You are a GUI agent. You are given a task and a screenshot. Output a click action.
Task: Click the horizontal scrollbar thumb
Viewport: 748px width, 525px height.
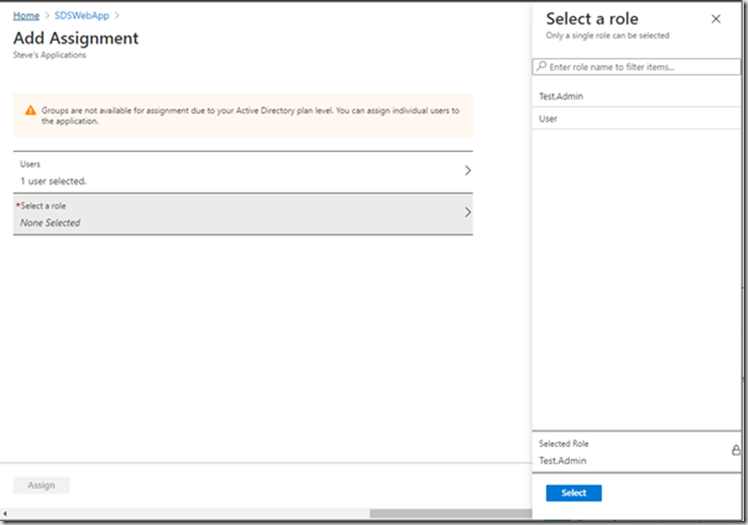450,514
